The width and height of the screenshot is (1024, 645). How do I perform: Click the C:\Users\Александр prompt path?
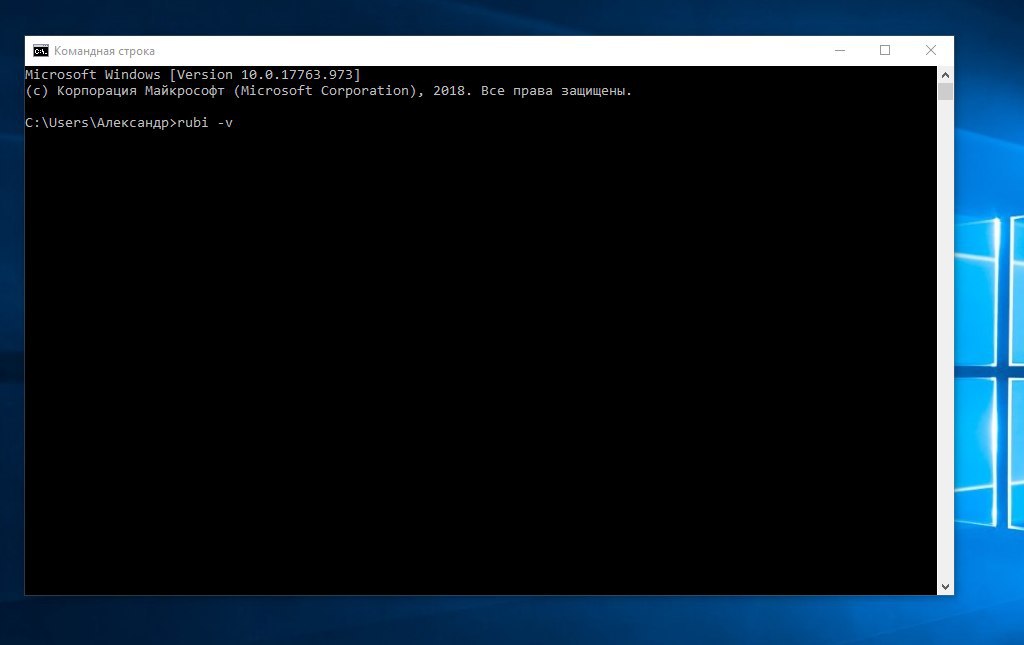[97, 123]
